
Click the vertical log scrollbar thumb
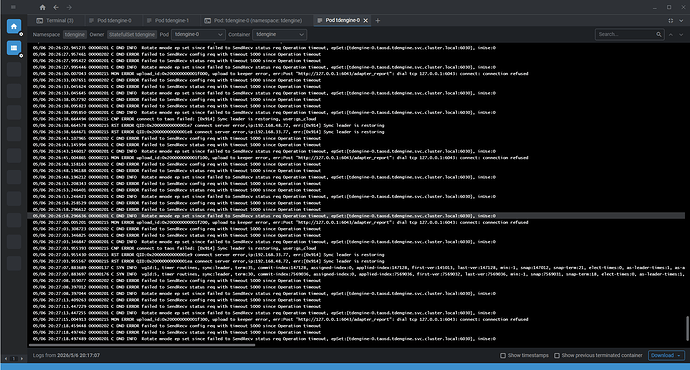pyautogui.click(x=687, y=328)
